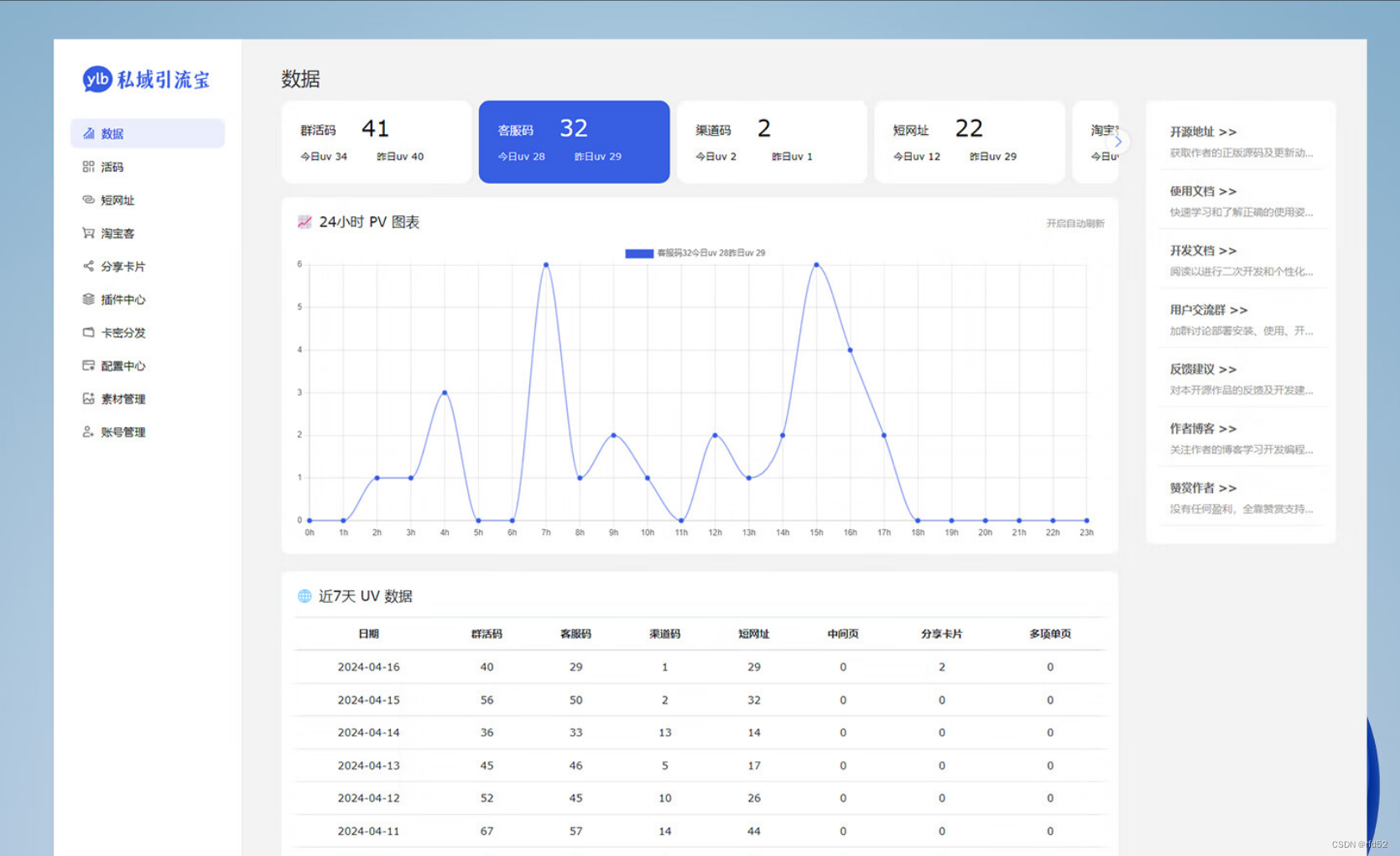Open the 用户交流群 >> link
The width and height of the screenshot is (1400, 856).
pos(1209,310)
